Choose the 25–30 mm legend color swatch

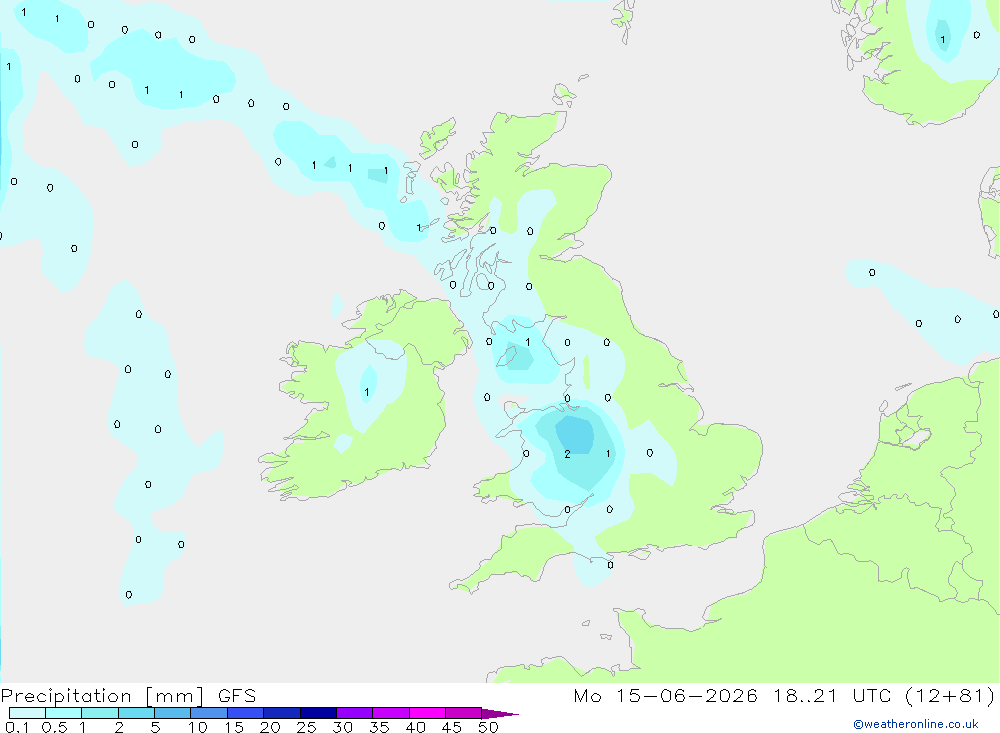tap(318, 713)
